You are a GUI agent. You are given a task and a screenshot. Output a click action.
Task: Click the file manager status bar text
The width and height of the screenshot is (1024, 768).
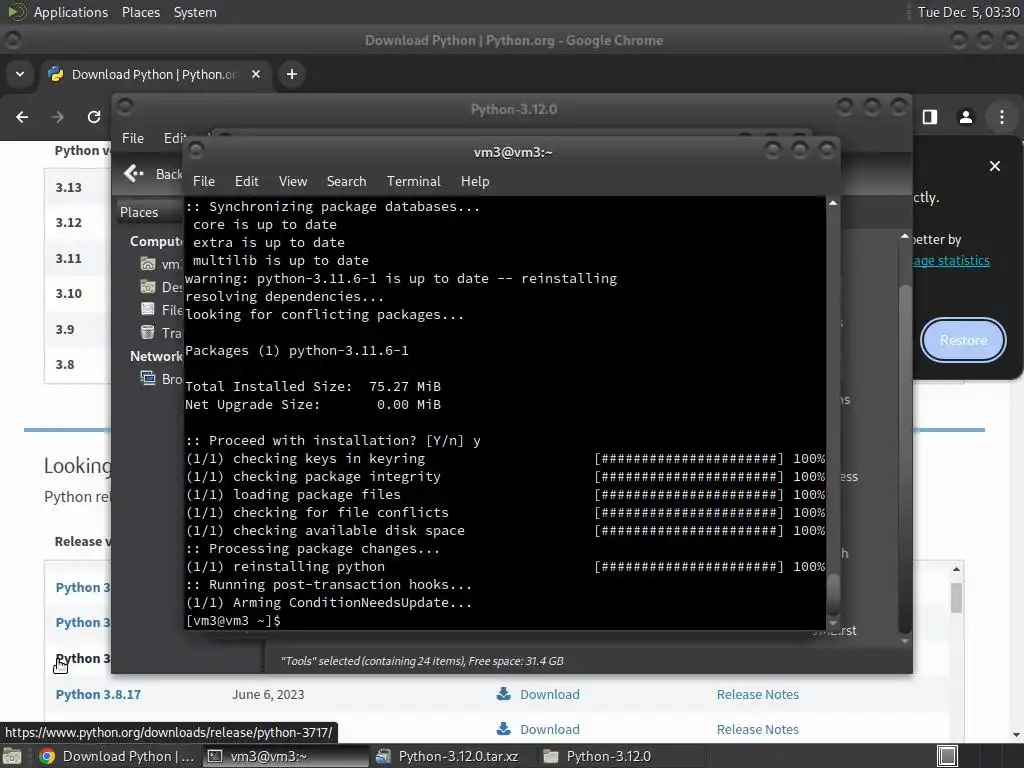coord(422,661)
